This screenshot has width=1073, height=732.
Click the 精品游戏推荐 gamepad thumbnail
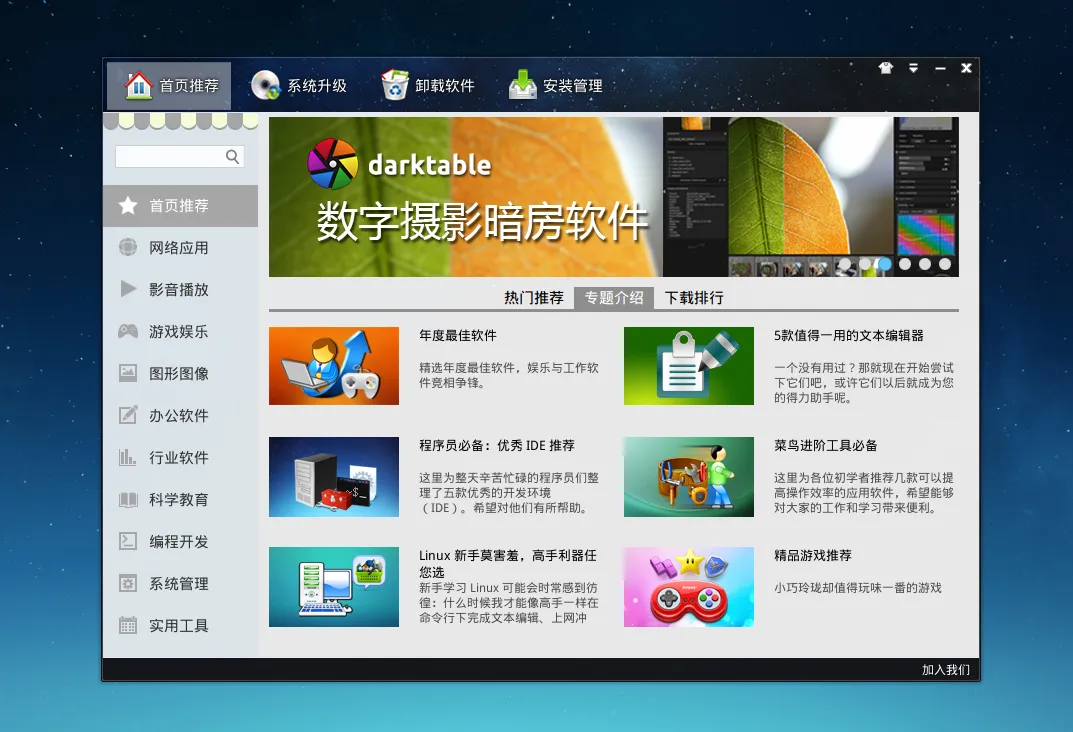pyautogui.click(x=688, y=587)
